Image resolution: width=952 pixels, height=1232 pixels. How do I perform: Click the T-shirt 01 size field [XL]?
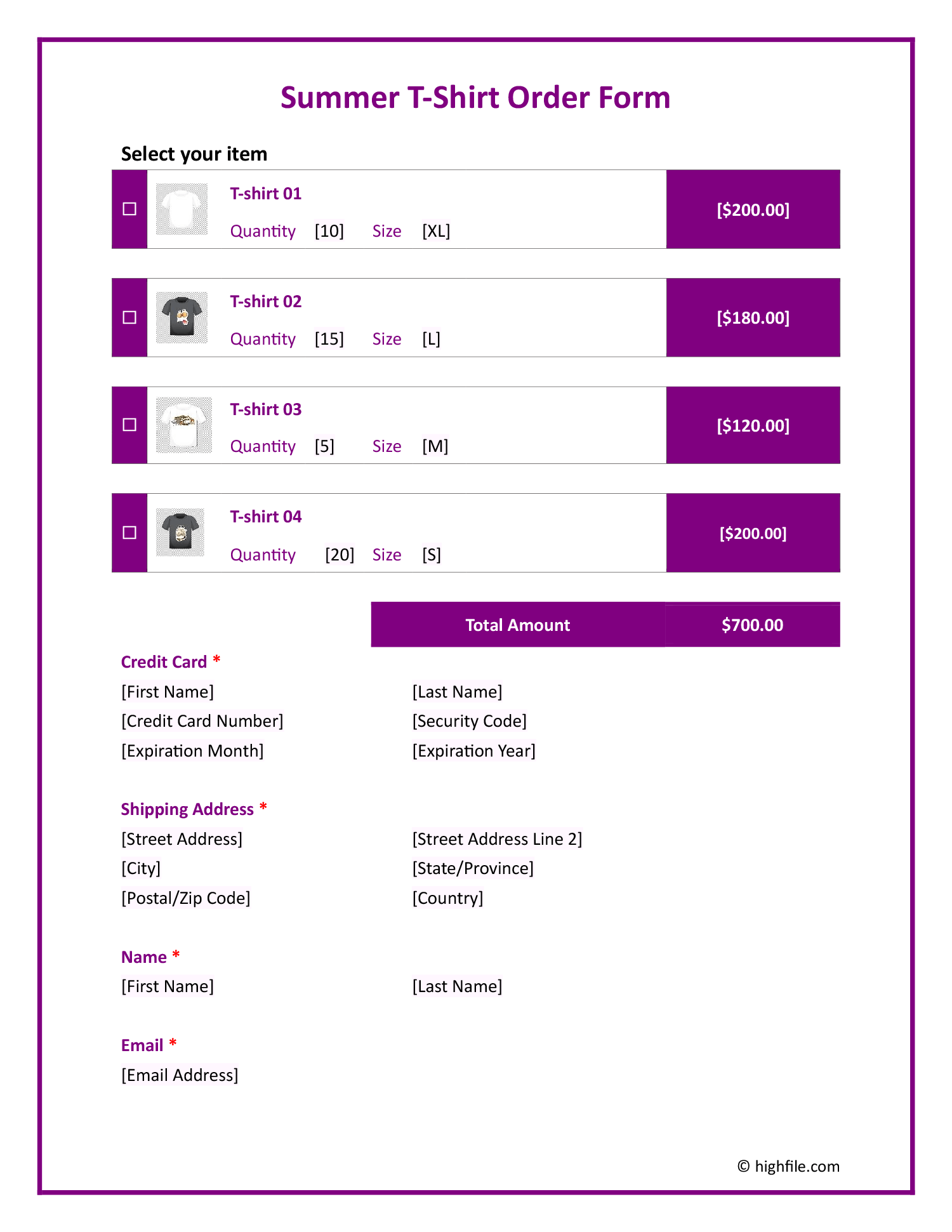(x=436, y=231)
